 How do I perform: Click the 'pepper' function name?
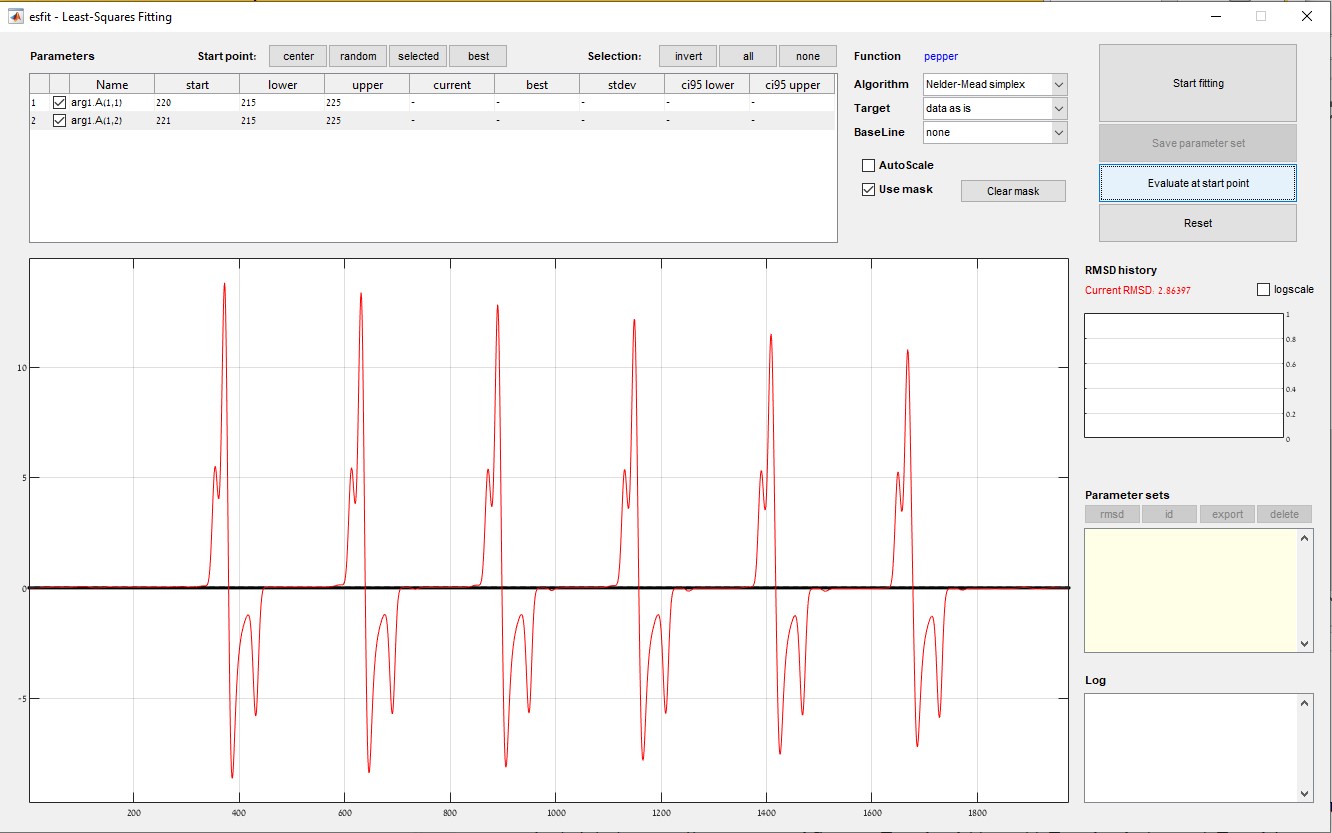(x=940, y=56)
